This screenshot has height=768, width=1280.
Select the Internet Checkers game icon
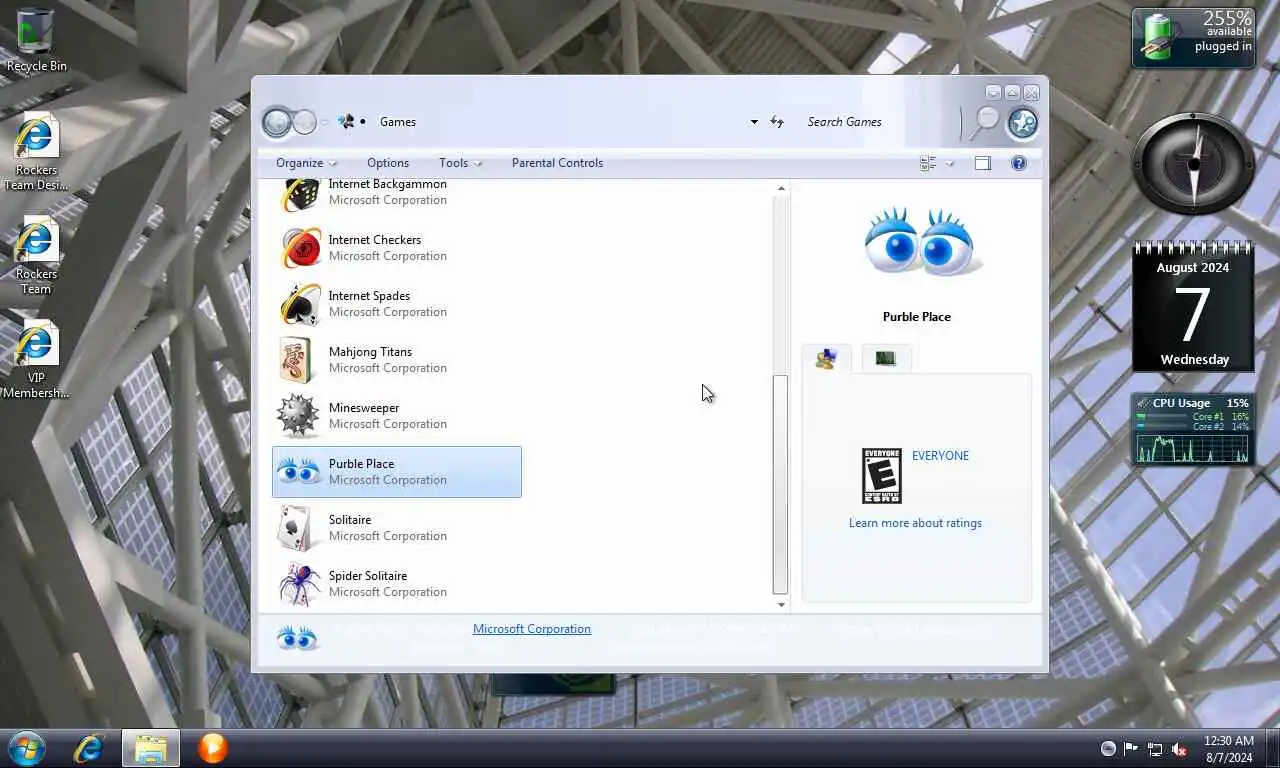[299, 248]
